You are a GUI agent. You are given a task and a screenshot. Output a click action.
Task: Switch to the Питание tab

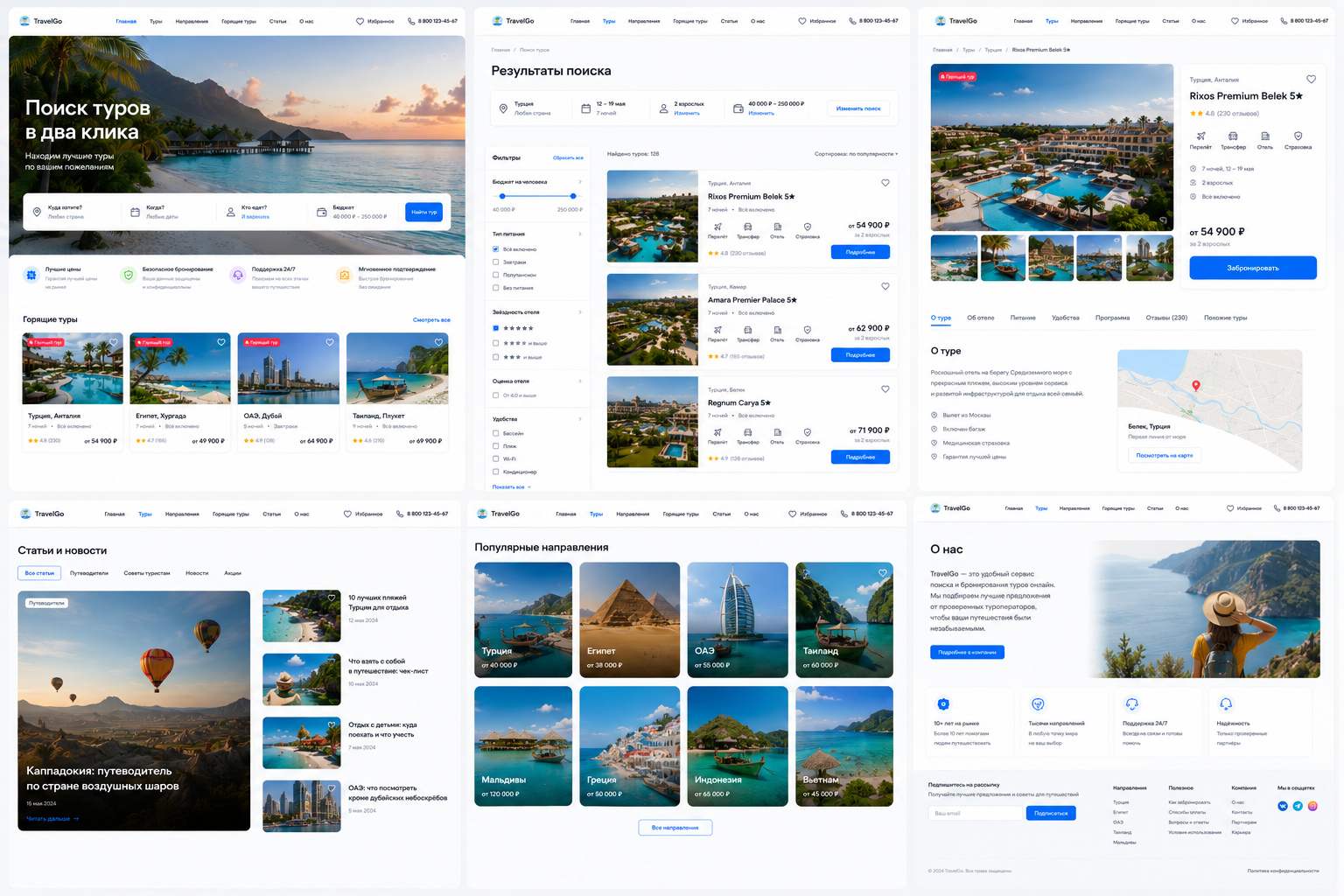[x=1023, y=318]
